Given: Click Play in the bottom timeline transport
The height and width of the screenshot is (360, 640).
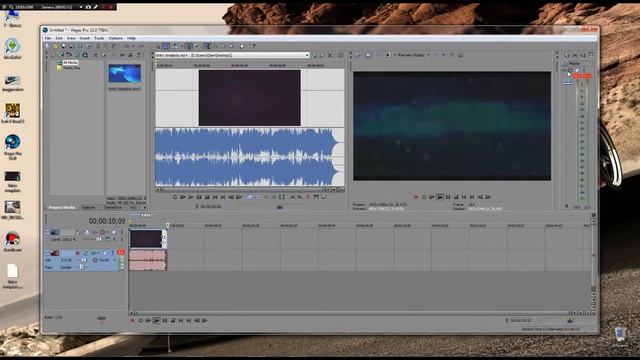Looking at the screenshot, I should (x=156, y=321).
